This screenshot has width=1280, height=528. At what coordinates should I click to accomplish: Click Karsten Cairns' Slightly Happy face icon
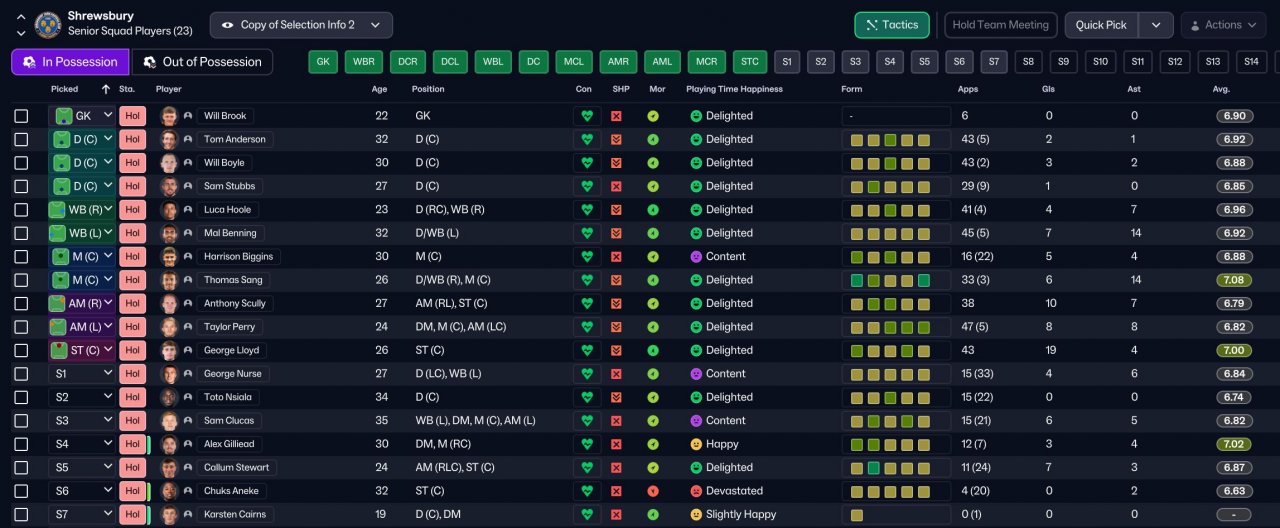[x=696, y=514]
